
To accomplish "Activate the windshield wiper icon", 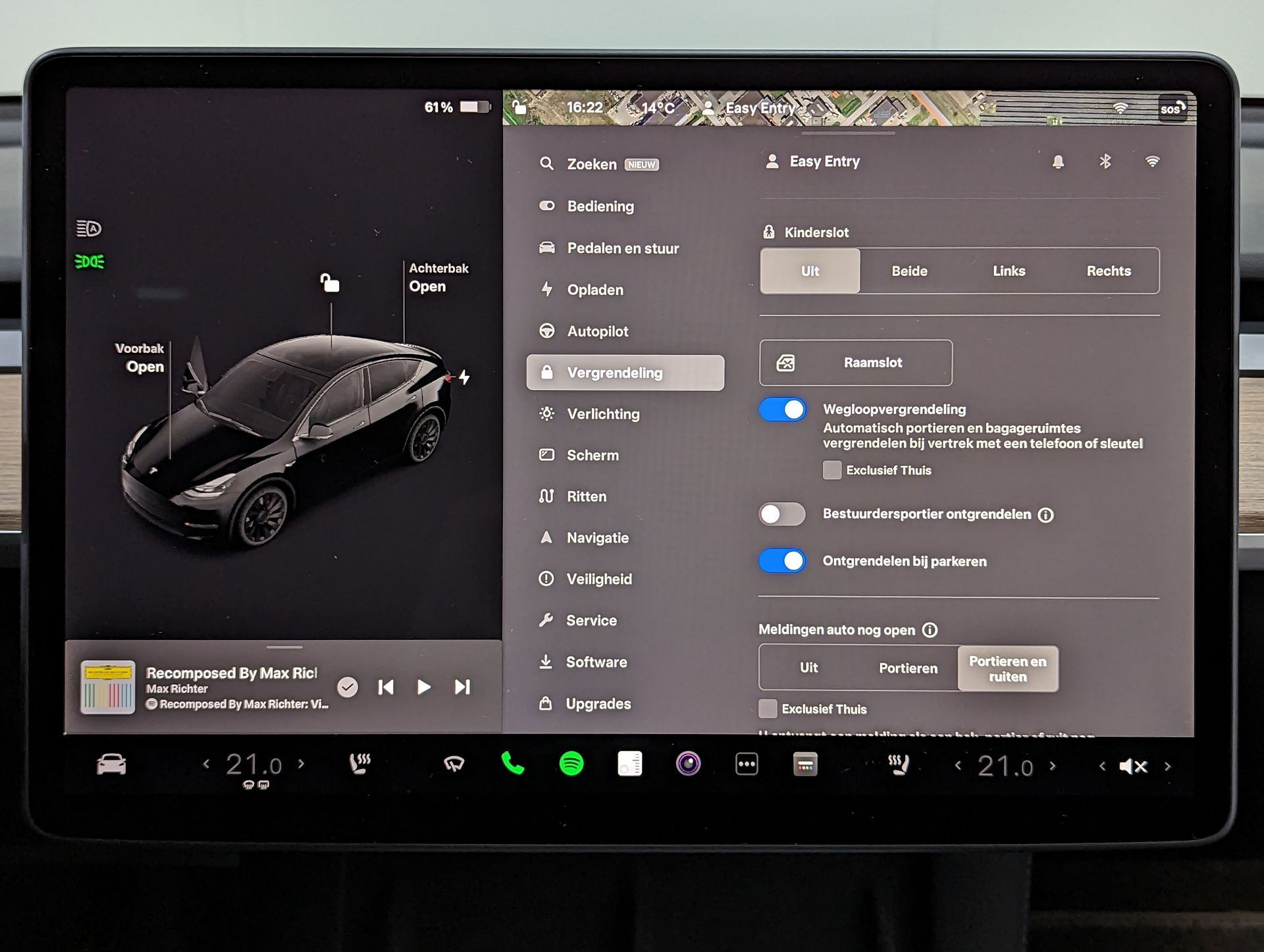I will click(x=454, y=764).
